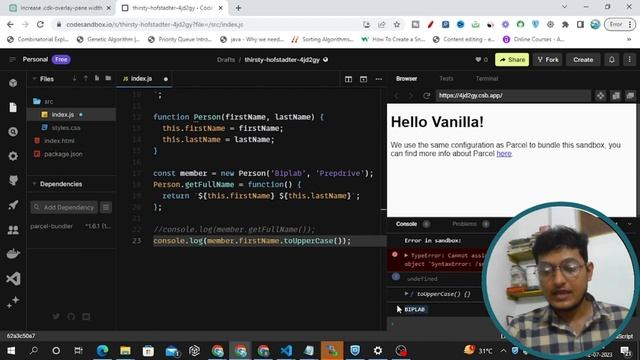Select the index.js editor tab
Screen dimensions: 640x360
(143, 79)
